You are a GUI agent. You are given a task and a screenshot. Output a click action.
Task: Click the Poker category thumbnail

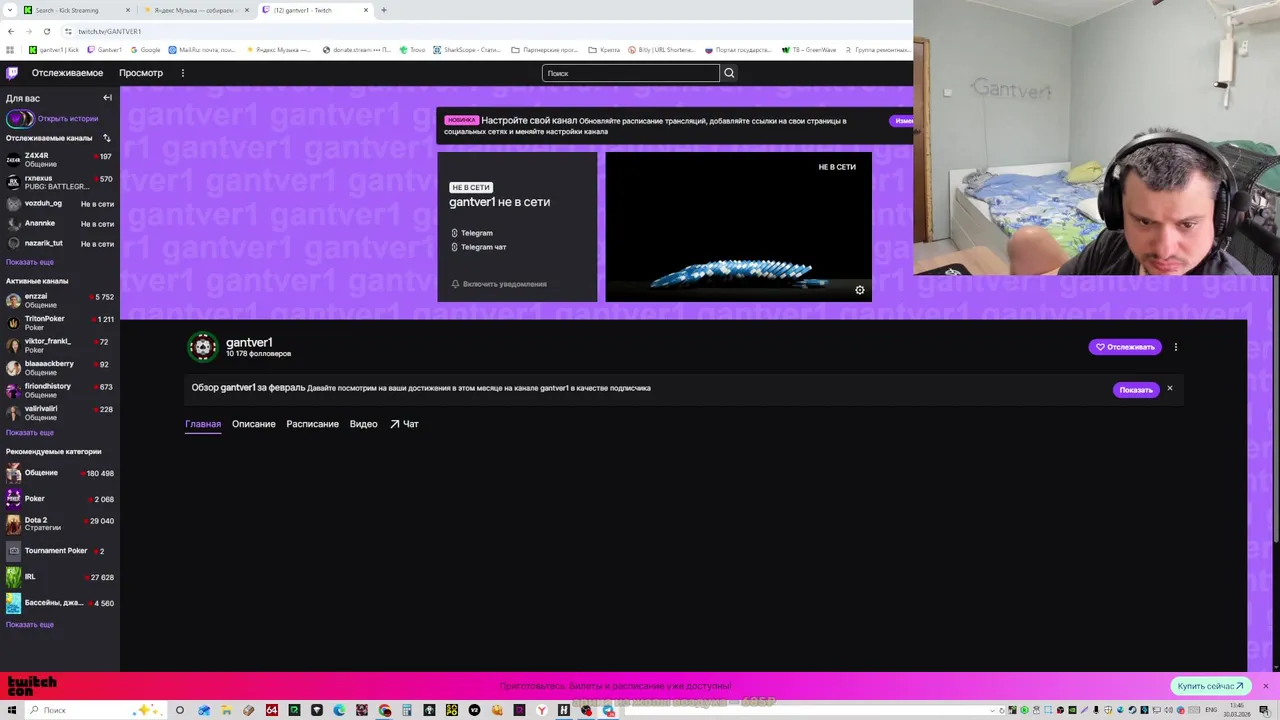13,498
